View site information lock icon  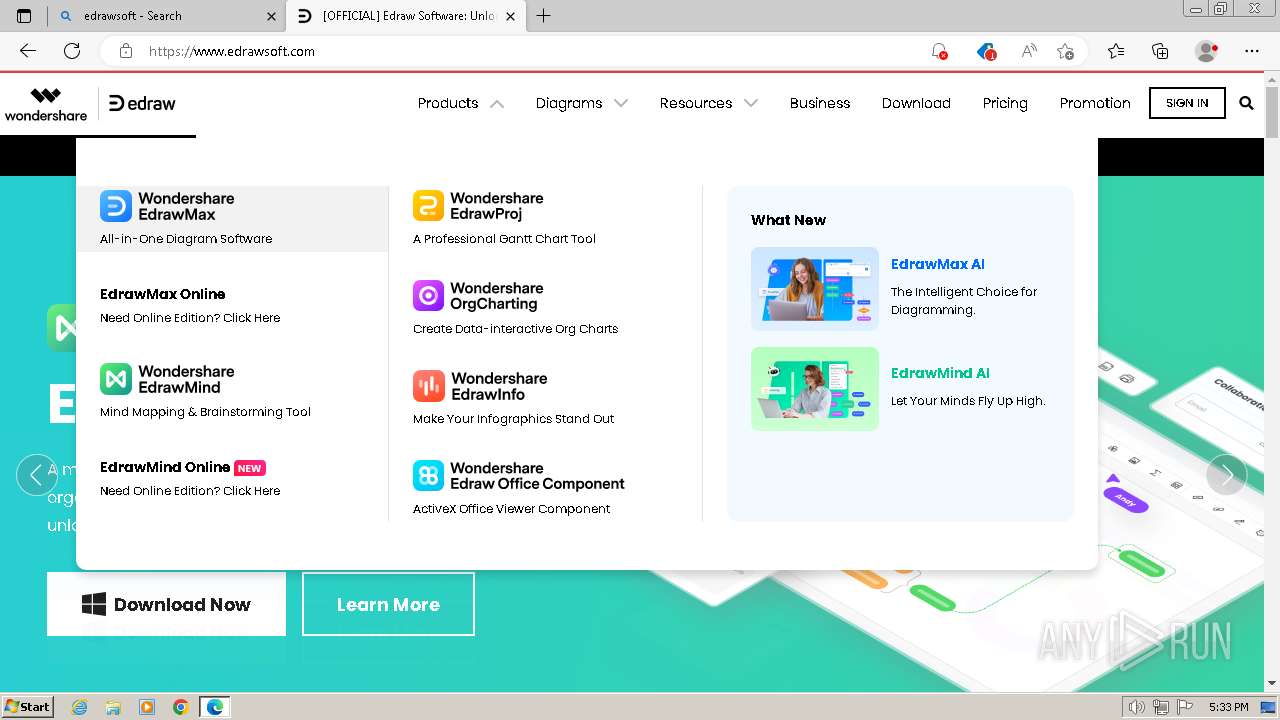[125, 51]
